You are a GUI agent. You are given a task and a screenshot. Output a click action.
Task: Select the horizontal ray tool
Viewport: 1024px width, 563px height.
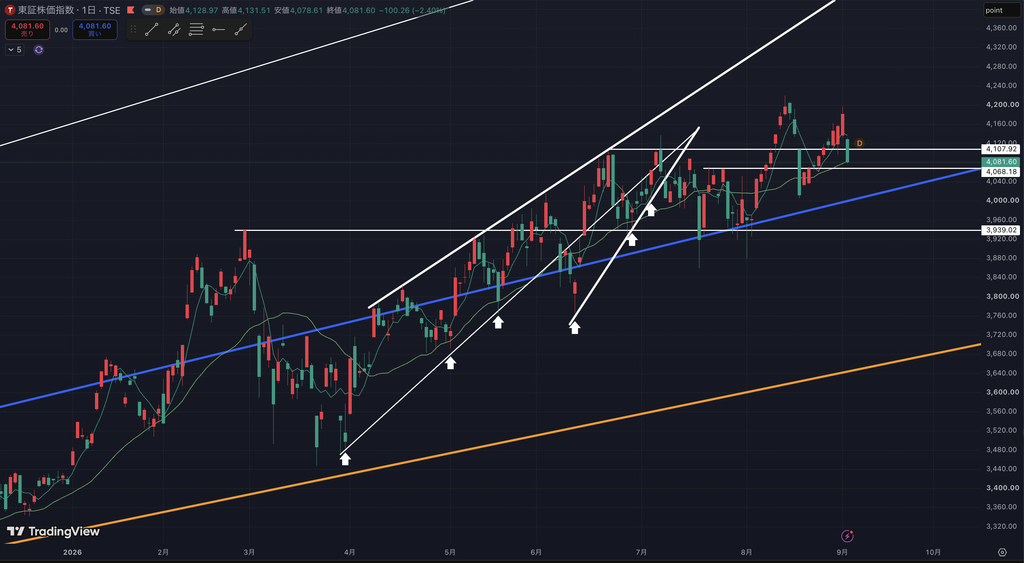(x=218, y=29)
